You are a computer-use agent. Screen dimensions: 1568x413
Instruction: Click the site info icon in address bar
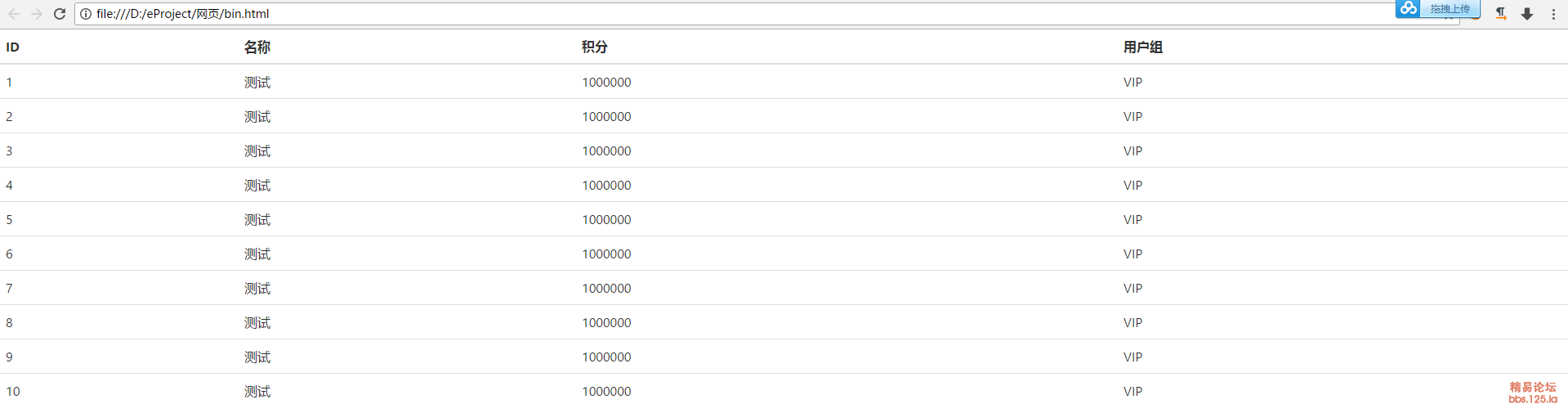86,14
